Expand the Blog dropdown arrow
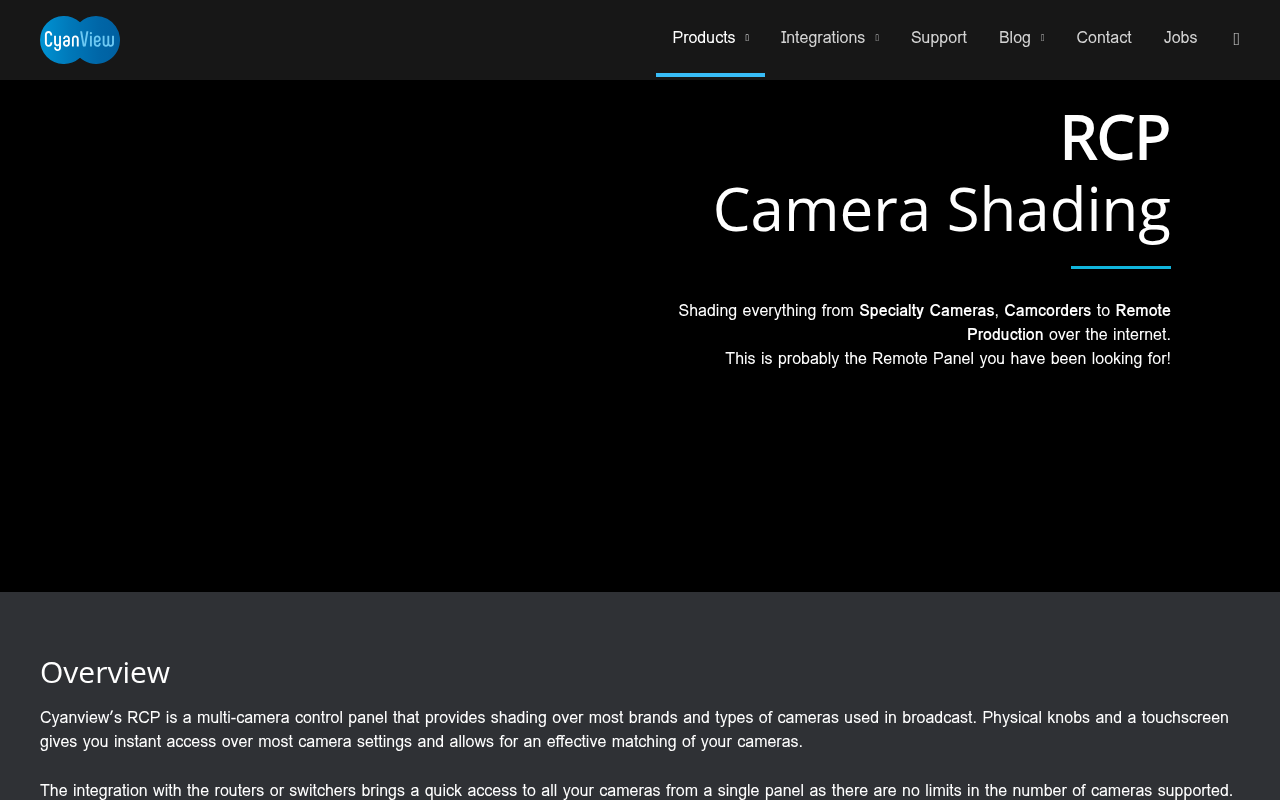 [x=1042, y=39]
